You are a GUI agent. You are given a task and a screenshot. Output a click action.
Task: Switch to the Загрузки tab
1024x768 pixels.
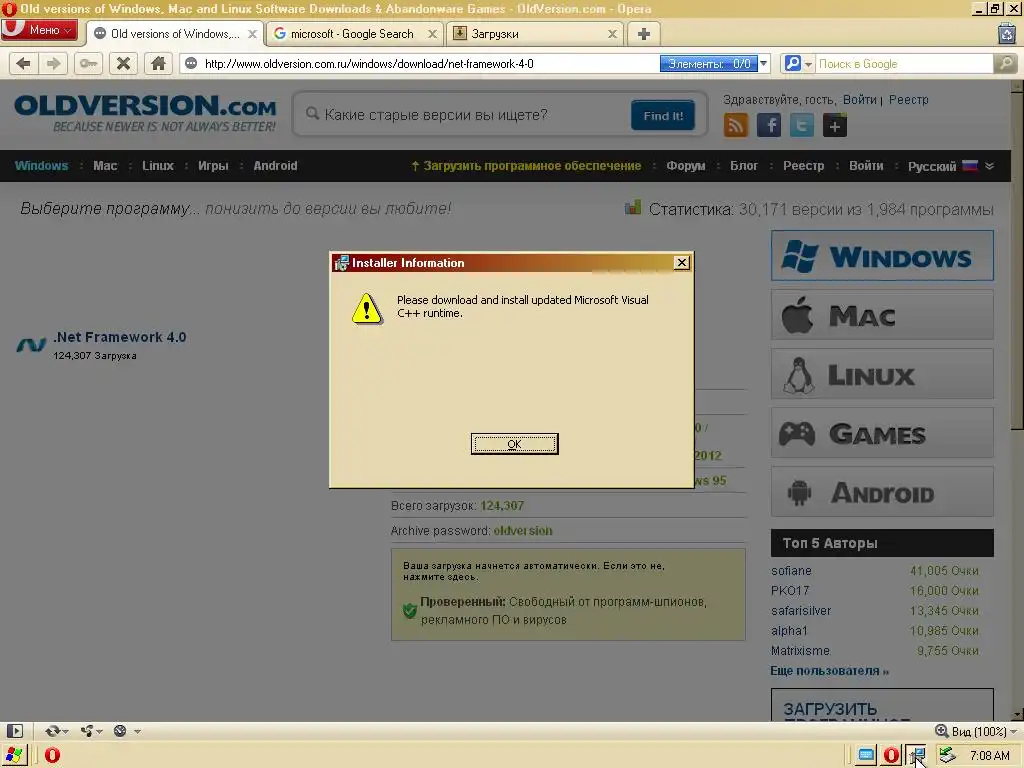tap(494, 34)
